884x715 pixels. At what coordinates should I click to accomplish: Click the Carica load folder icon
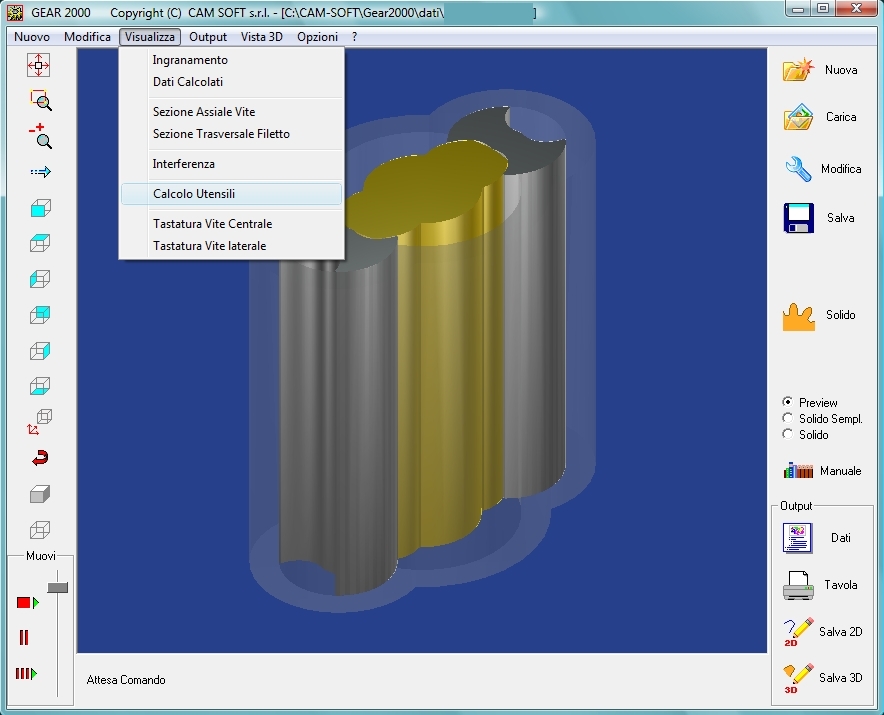click(x=798, y=117)
